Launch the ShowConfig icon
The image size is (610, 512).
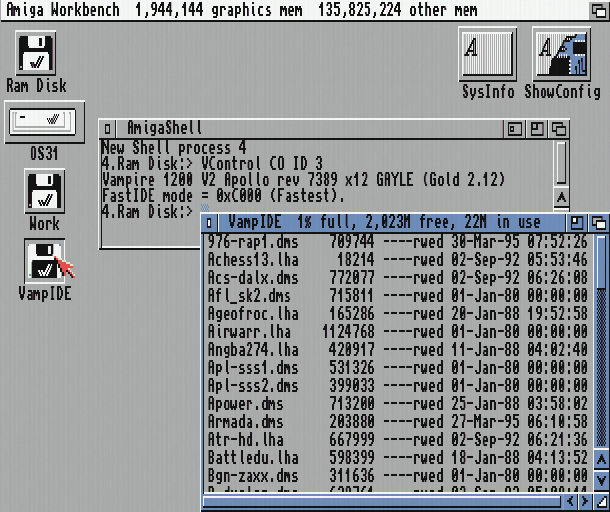pos(561,54)
